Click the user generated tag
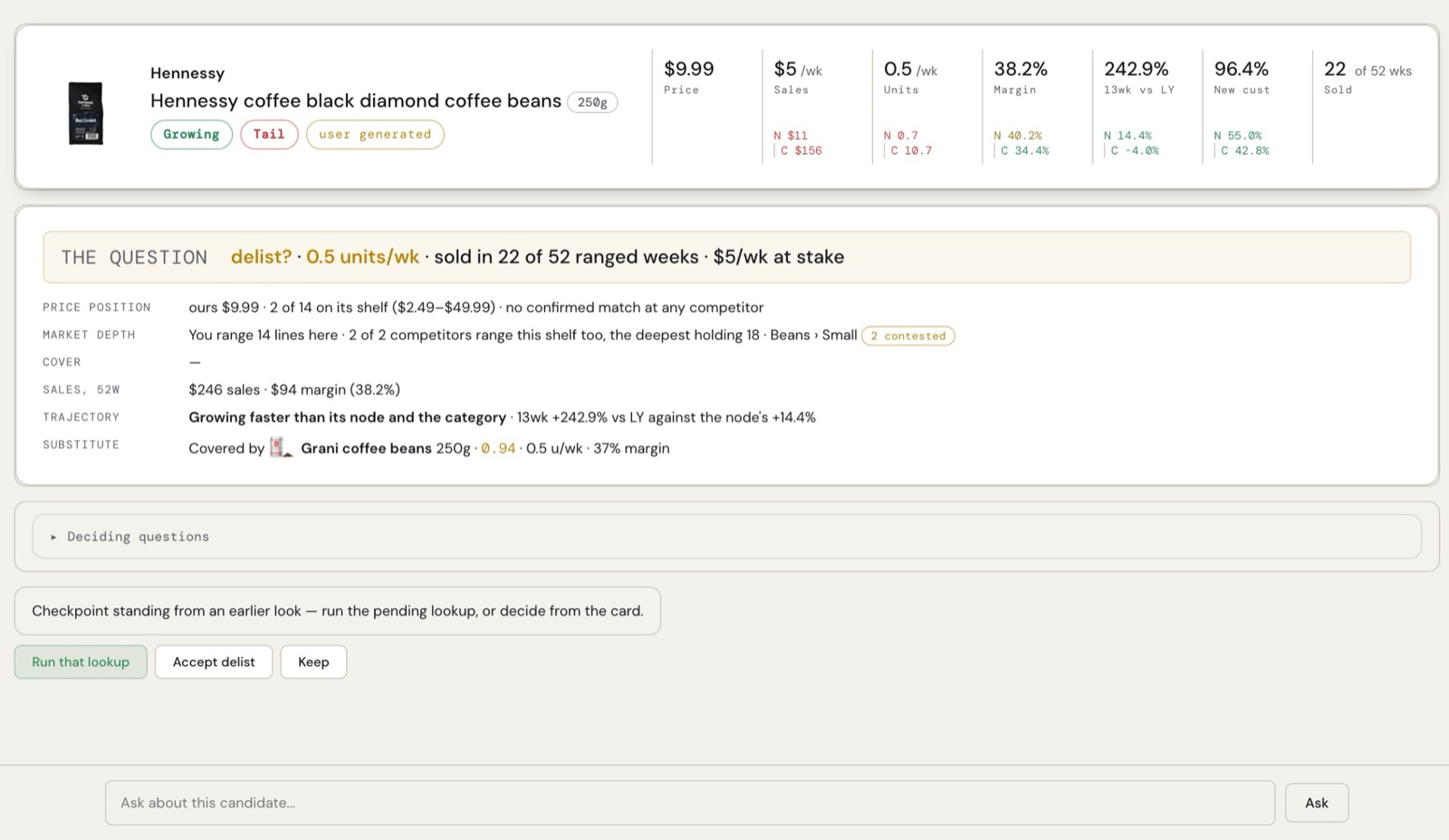1449x840 pixels. [x=375, y=134]
